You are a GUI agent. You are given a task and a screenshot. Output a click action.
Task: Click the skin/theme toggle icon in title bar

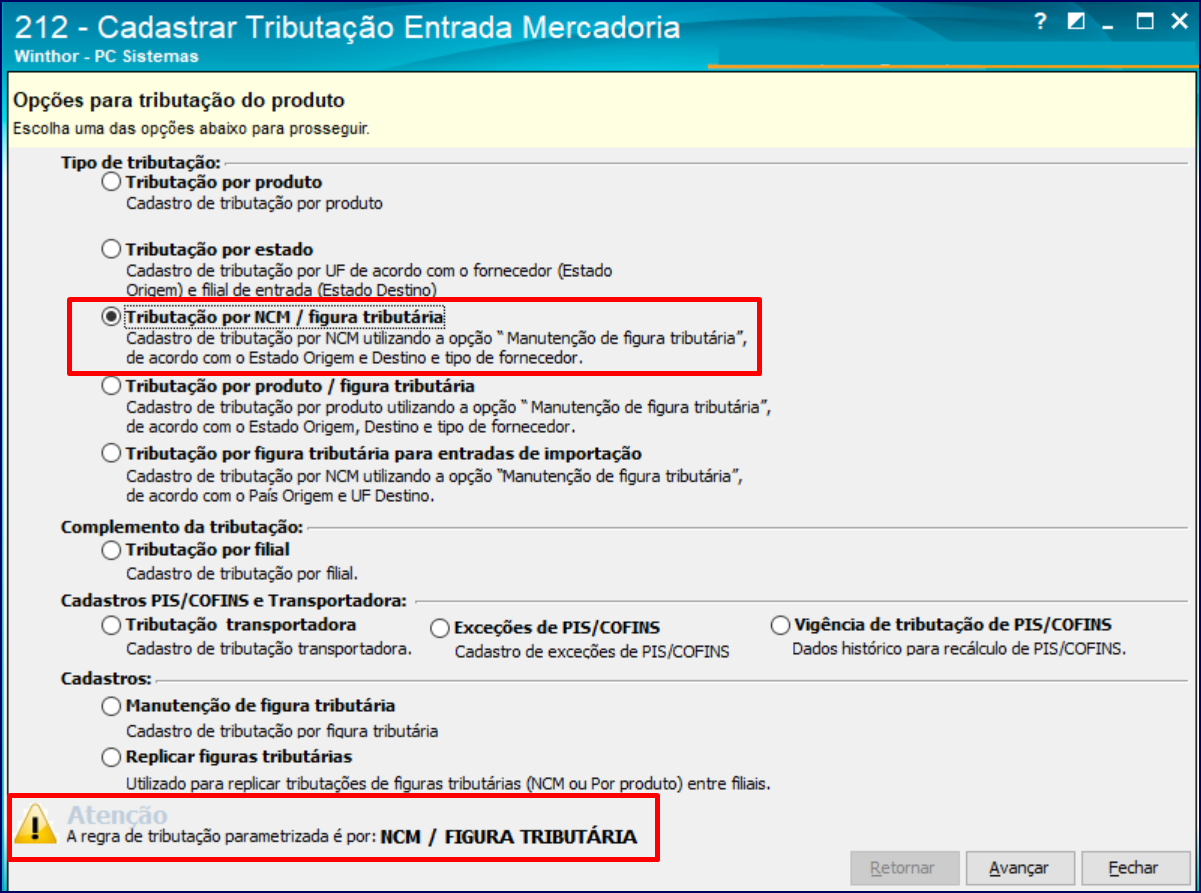pos(1076,22)
